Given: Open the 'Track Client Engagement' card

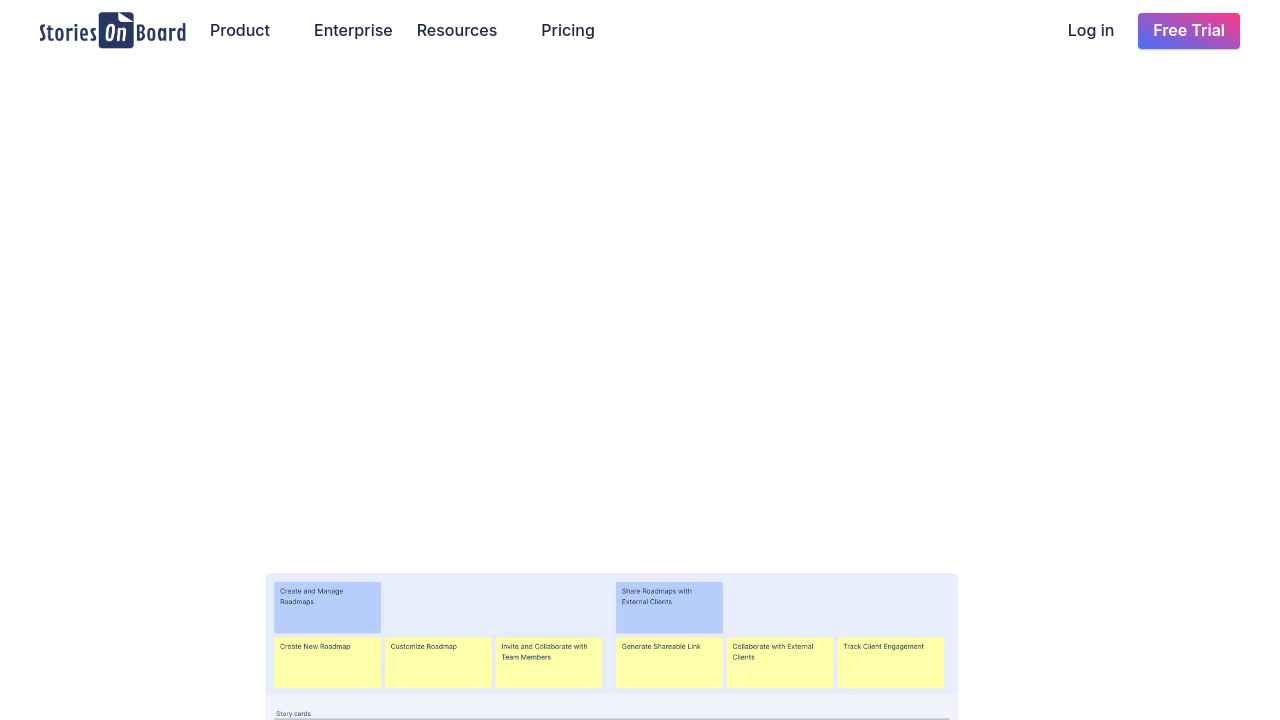Looking at the screenshot, I should click(x=890, y=662).
